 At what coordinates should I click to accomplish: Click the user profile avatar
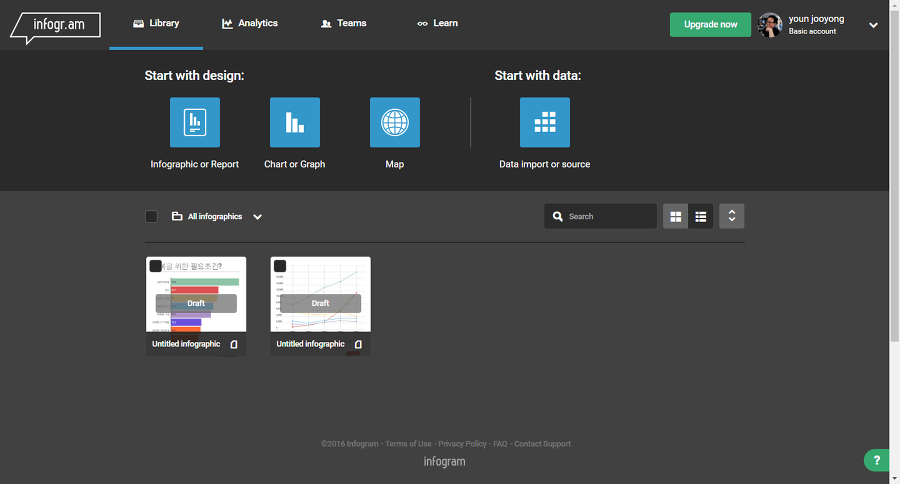tap(770, 25)
